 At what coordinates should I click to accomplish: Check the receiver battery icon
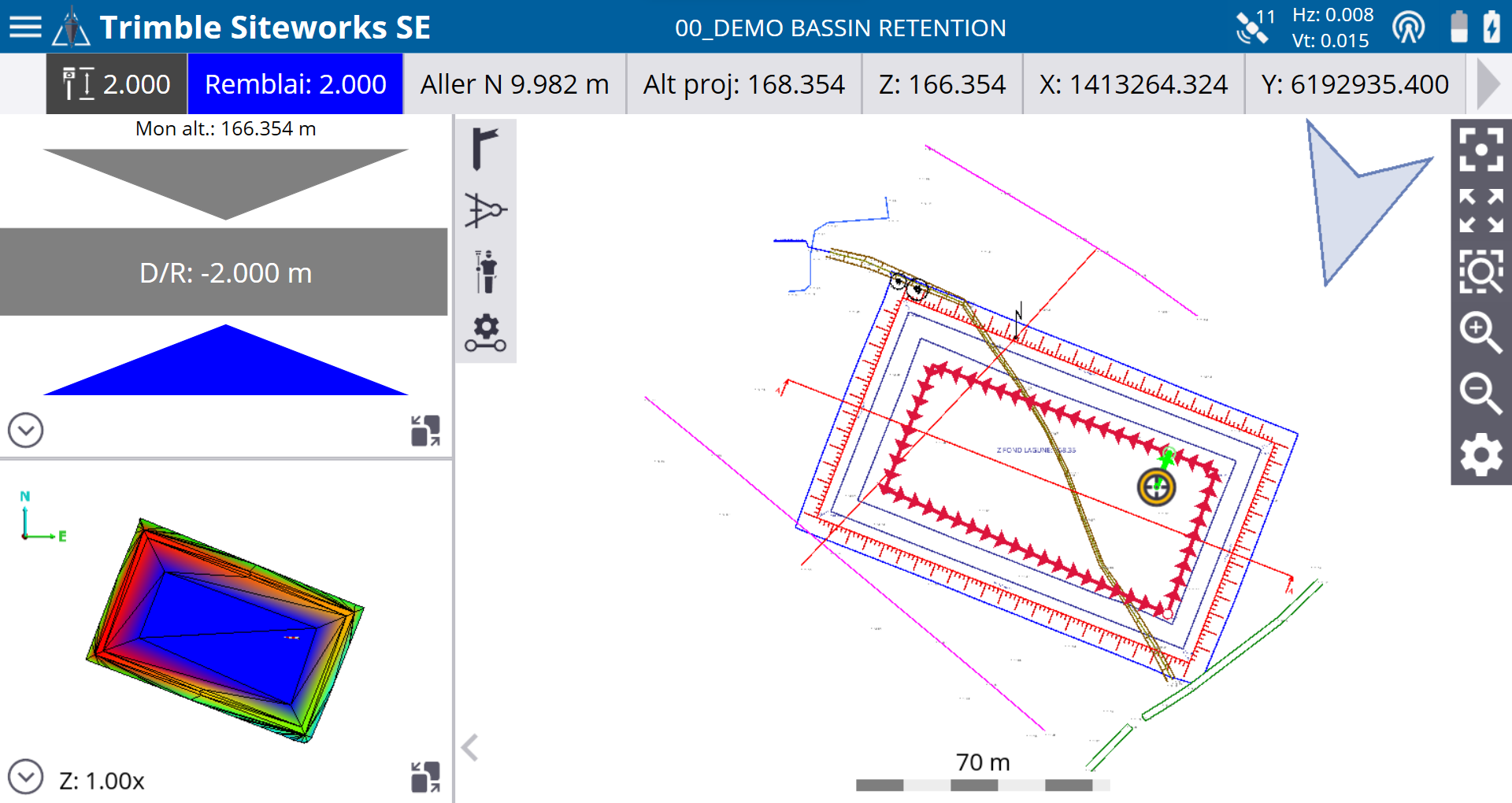pos(1459,27)
